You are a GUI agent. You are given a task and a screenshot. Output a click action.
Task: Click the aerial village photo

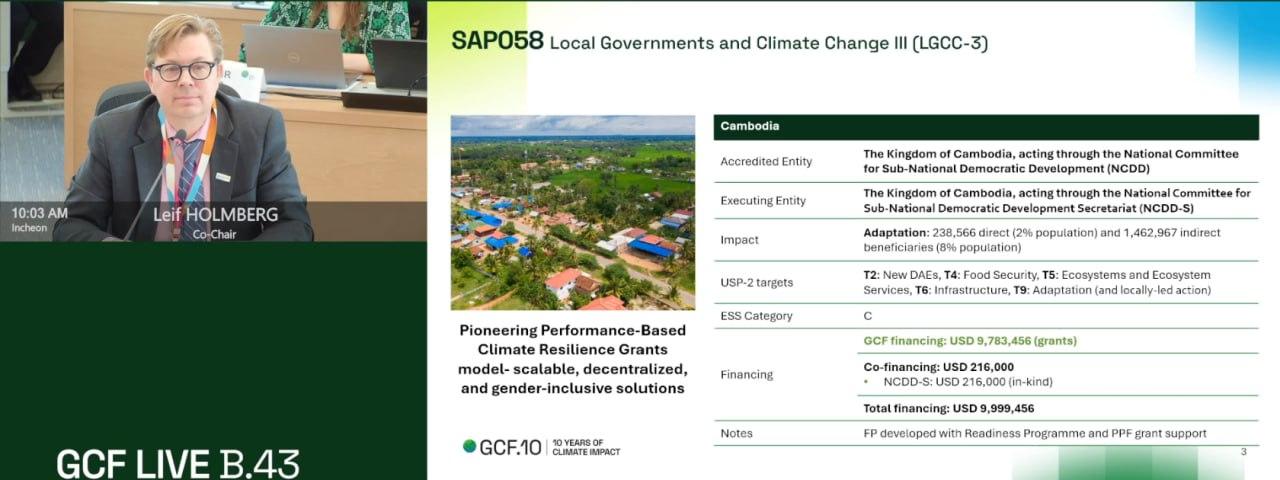click(572, 212)
